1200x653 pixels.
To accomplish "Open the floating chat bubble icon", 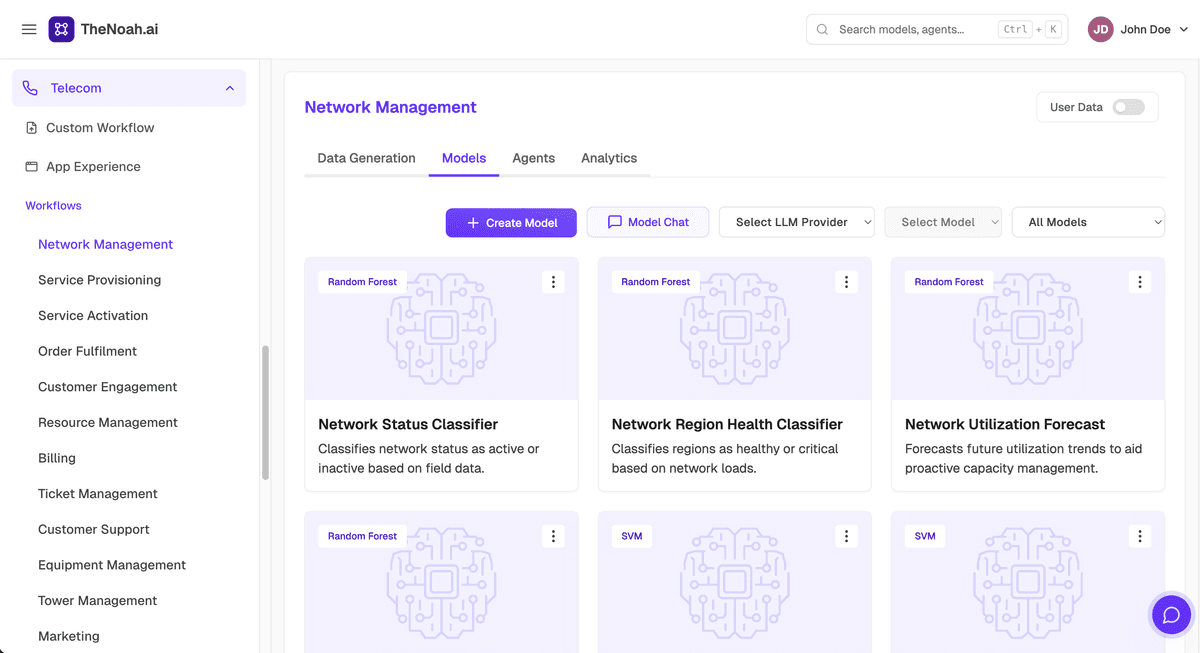I will point(1171,615).
